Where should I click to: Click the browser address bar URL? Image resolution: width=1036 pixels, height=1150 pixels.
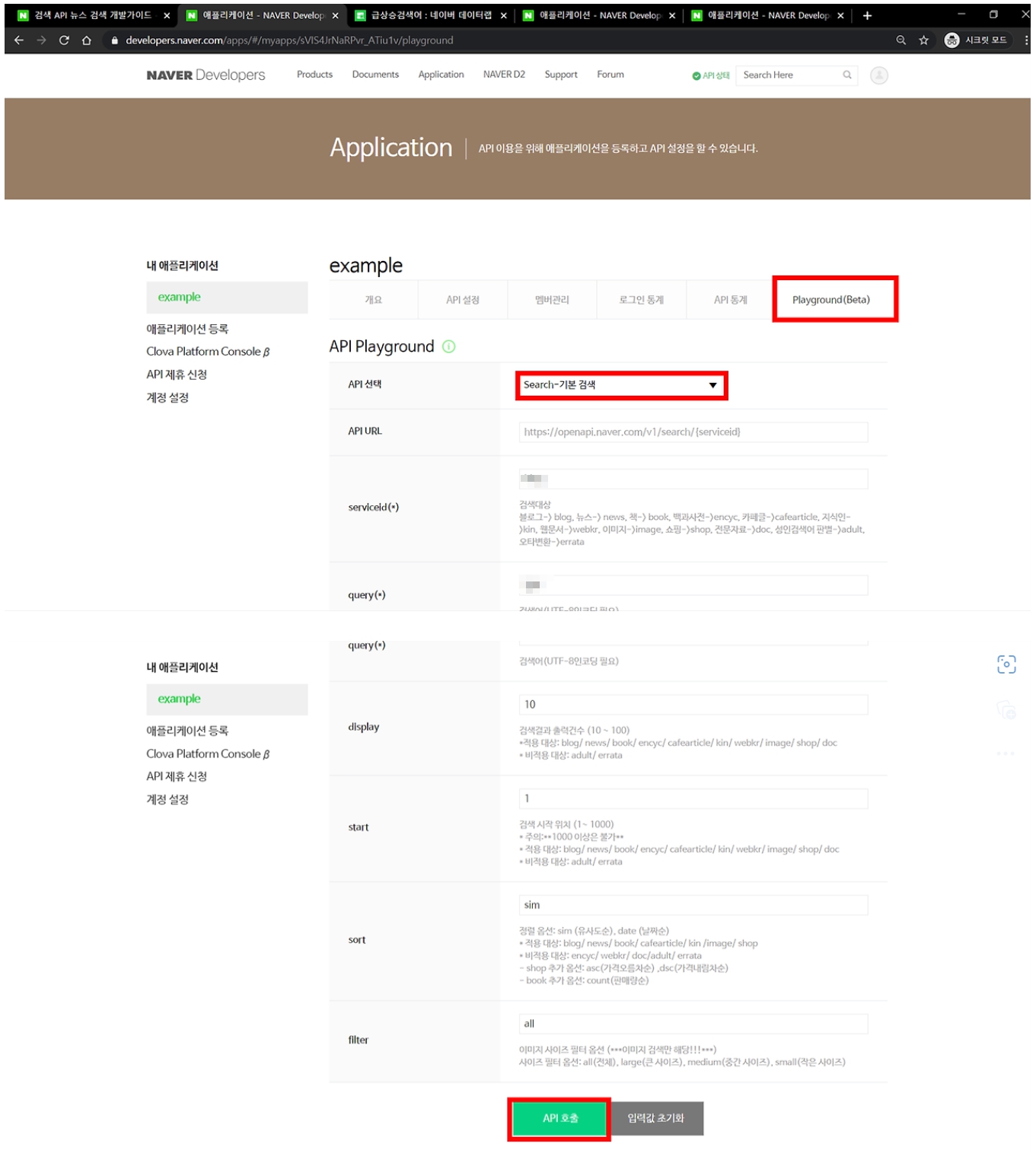click(x=289, y=40)
